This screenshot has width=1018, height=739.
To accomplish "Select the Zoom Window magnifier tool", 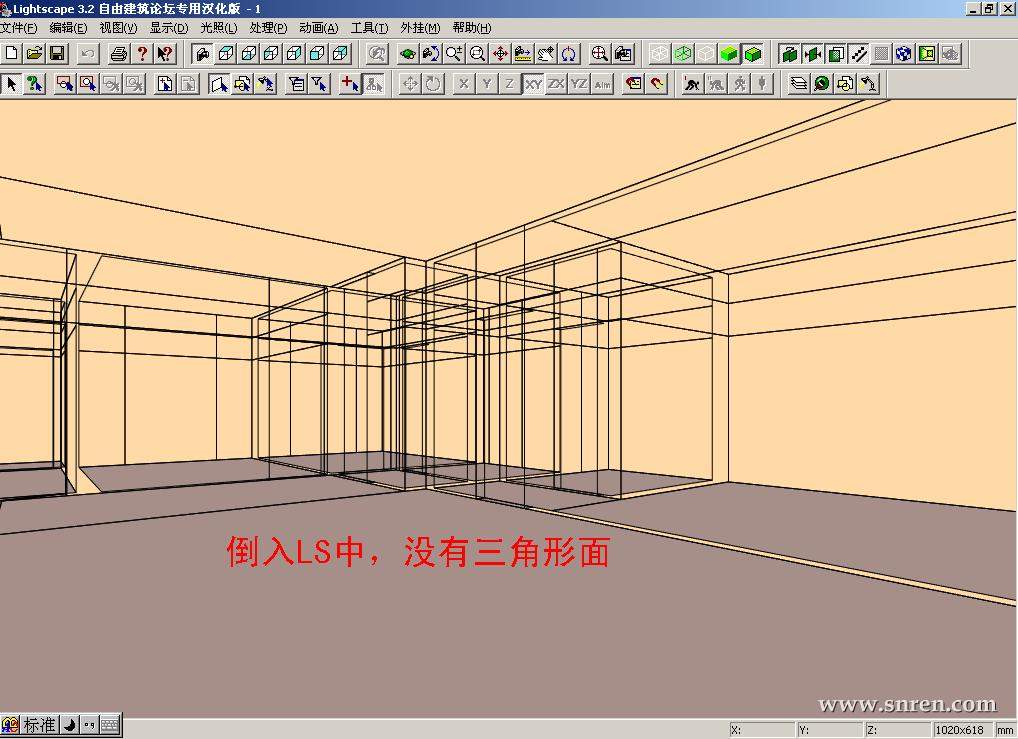I will 477,53.
